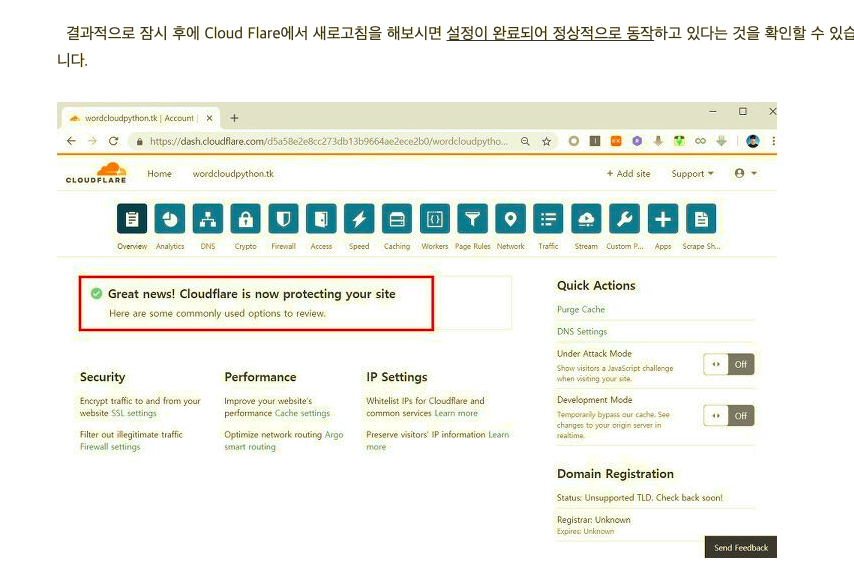854x578 pixels.
Task: Open the Firewall settings link
Action: point(110,447)
